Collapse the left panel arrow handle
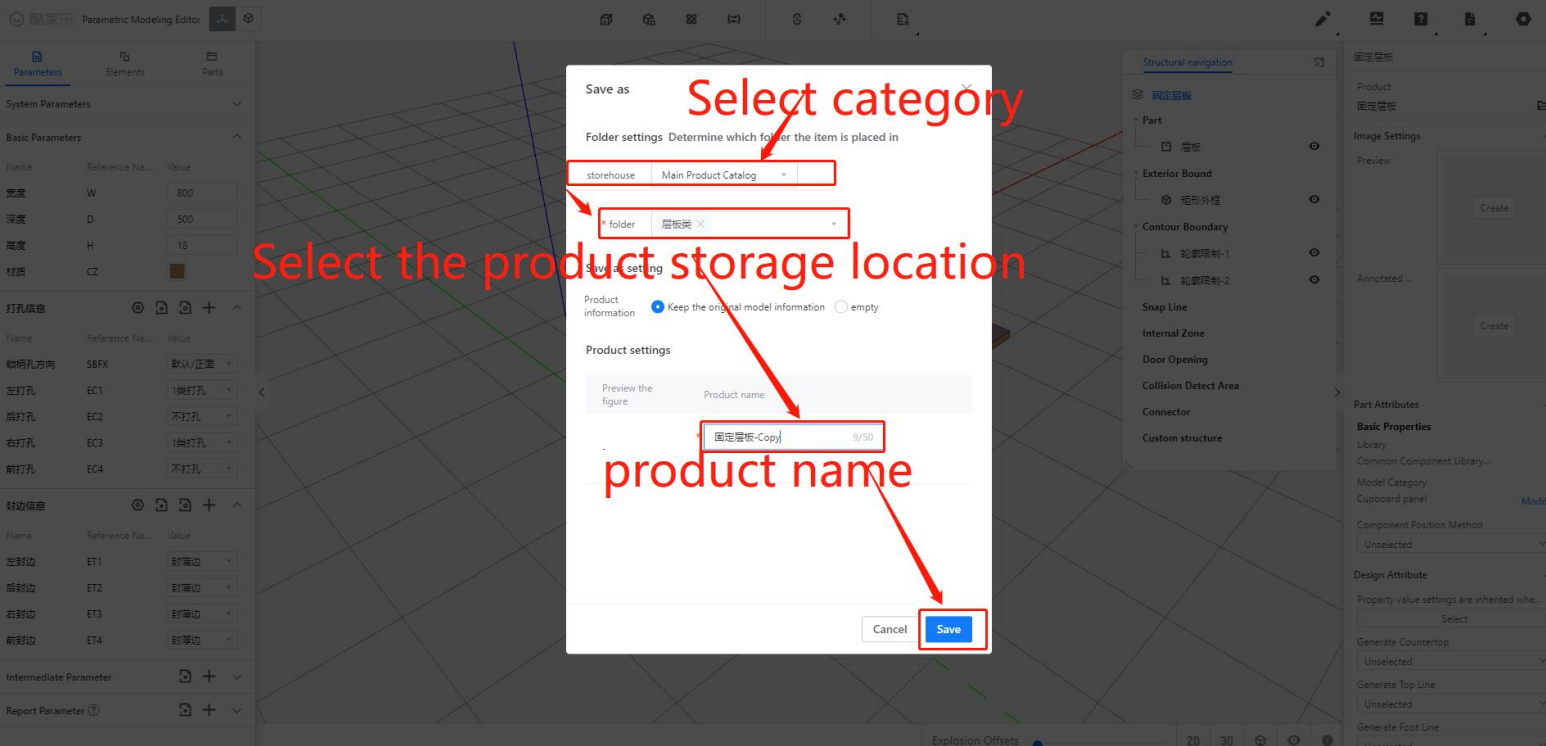Image resolution: width=1546 pixels, height=746 pixels. [262, 392]
